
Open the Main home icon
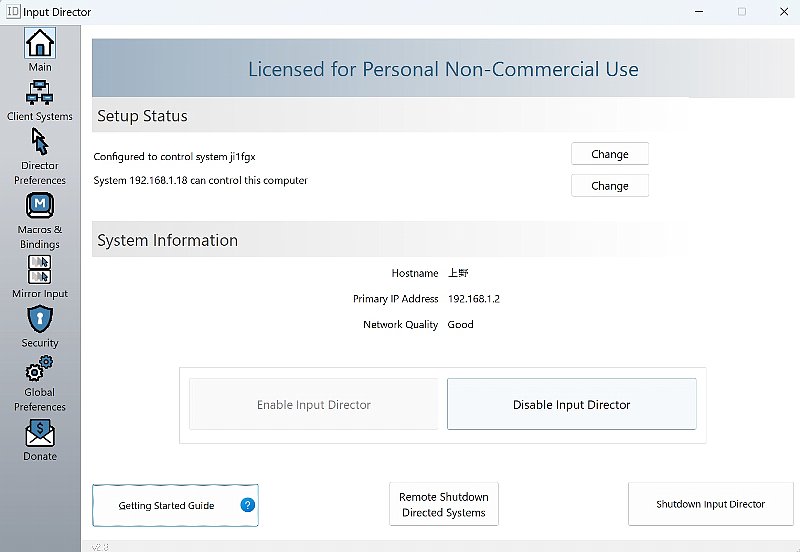(x=40, y=43)
